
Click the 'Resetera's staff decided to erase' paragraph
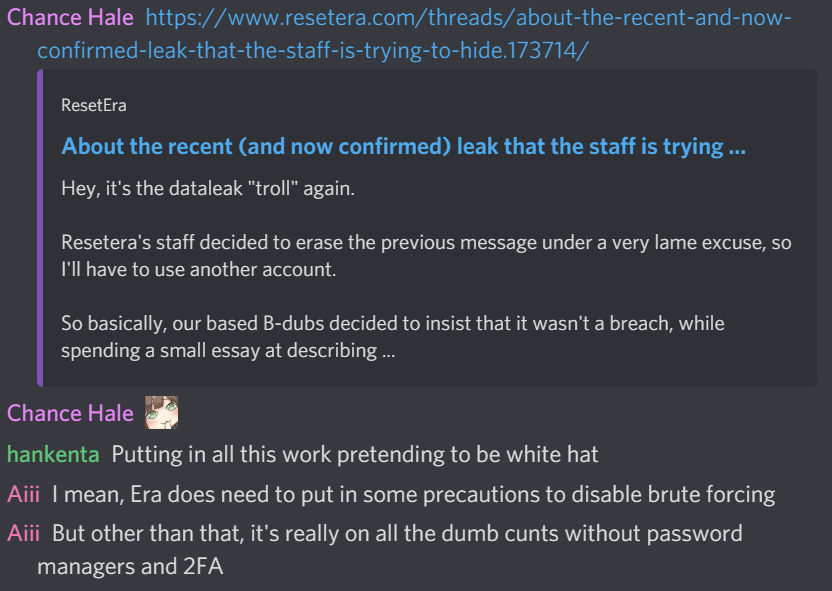pyautogui.click(x=426, y=256)
